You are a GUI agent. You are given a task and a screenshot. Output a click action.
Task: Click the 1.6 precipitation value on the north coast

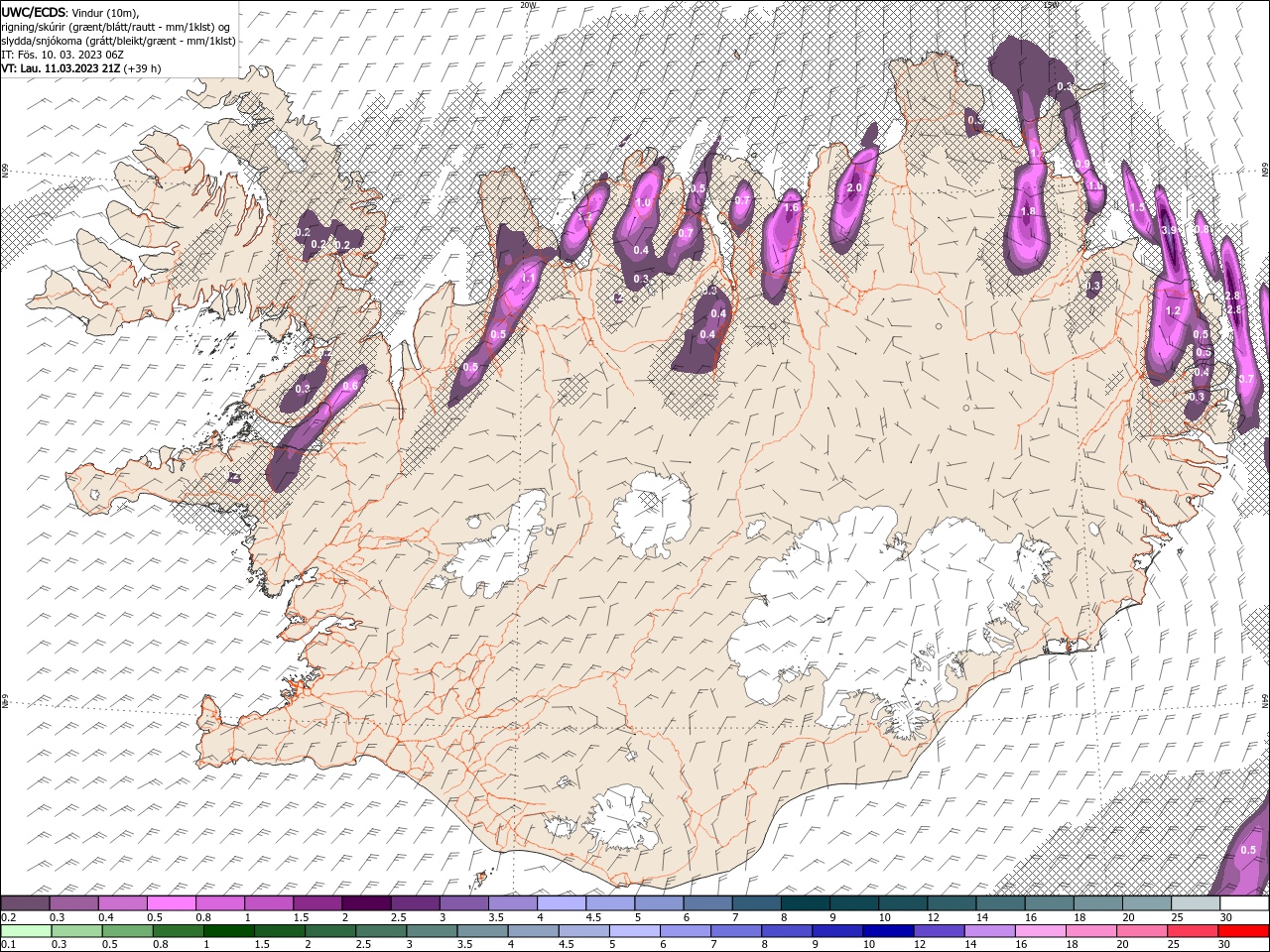pyautogui.click(x=791, y=208)
